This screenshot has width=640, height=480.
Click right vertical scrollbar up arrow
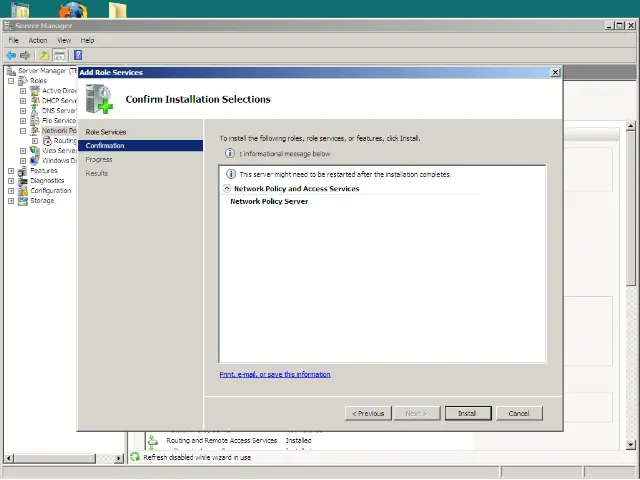(x=631, y=126)
